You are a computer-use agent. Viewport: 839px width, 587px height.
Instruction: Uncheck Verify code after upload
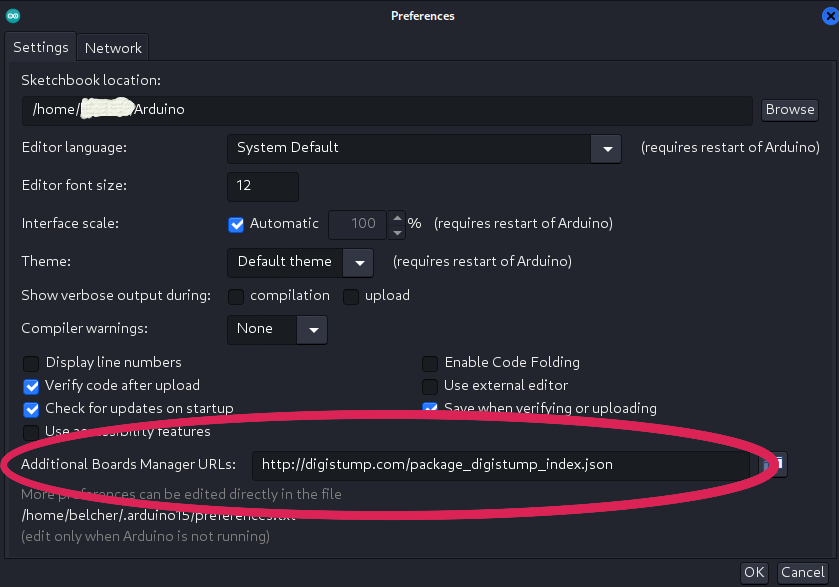point(31,386)
